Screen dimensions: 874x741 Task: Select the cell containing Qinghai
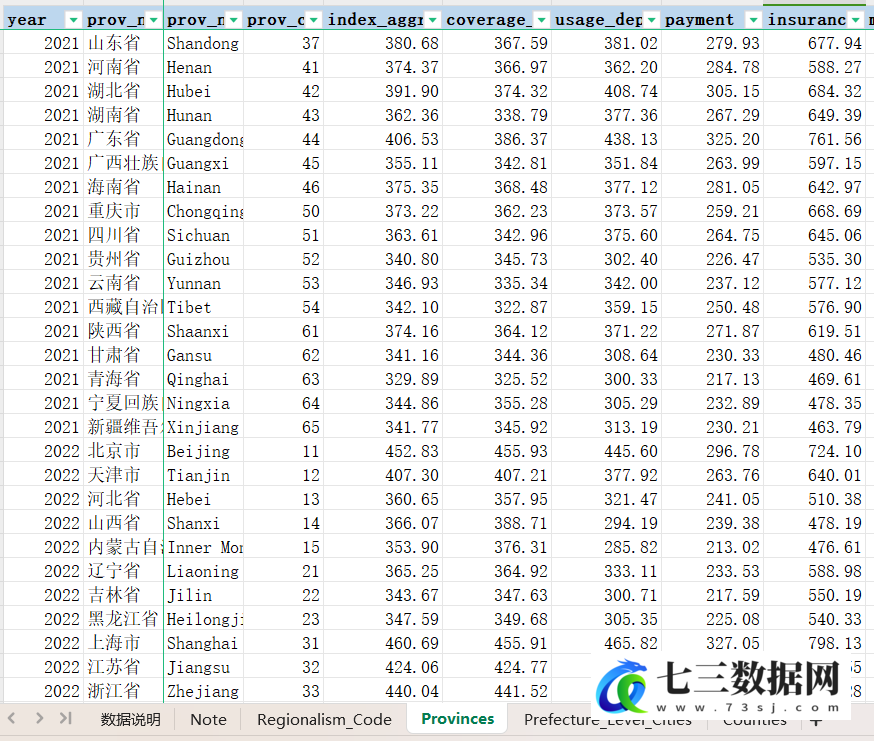click(x=203, y=379)
